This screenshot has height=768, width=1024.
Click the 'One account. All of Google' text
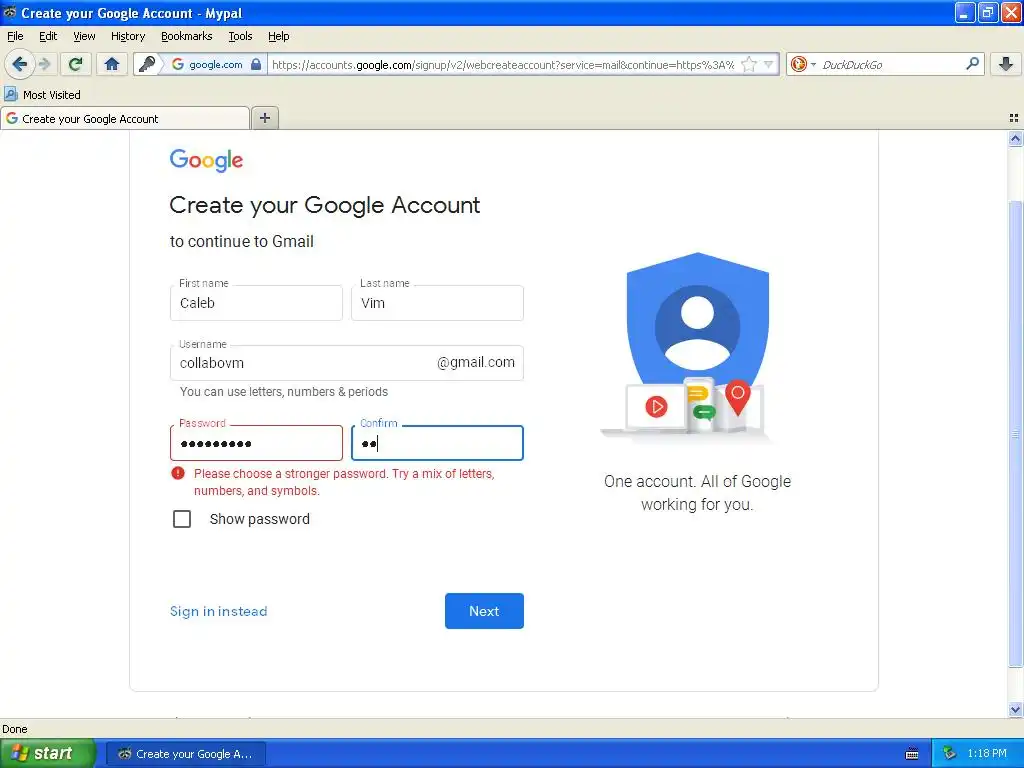click(697, 482)
